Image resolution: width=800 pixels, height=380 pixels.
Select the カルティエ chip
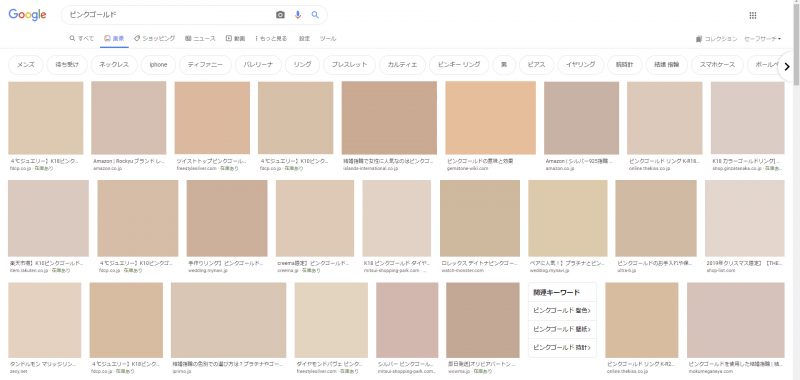tap(403, 65)
